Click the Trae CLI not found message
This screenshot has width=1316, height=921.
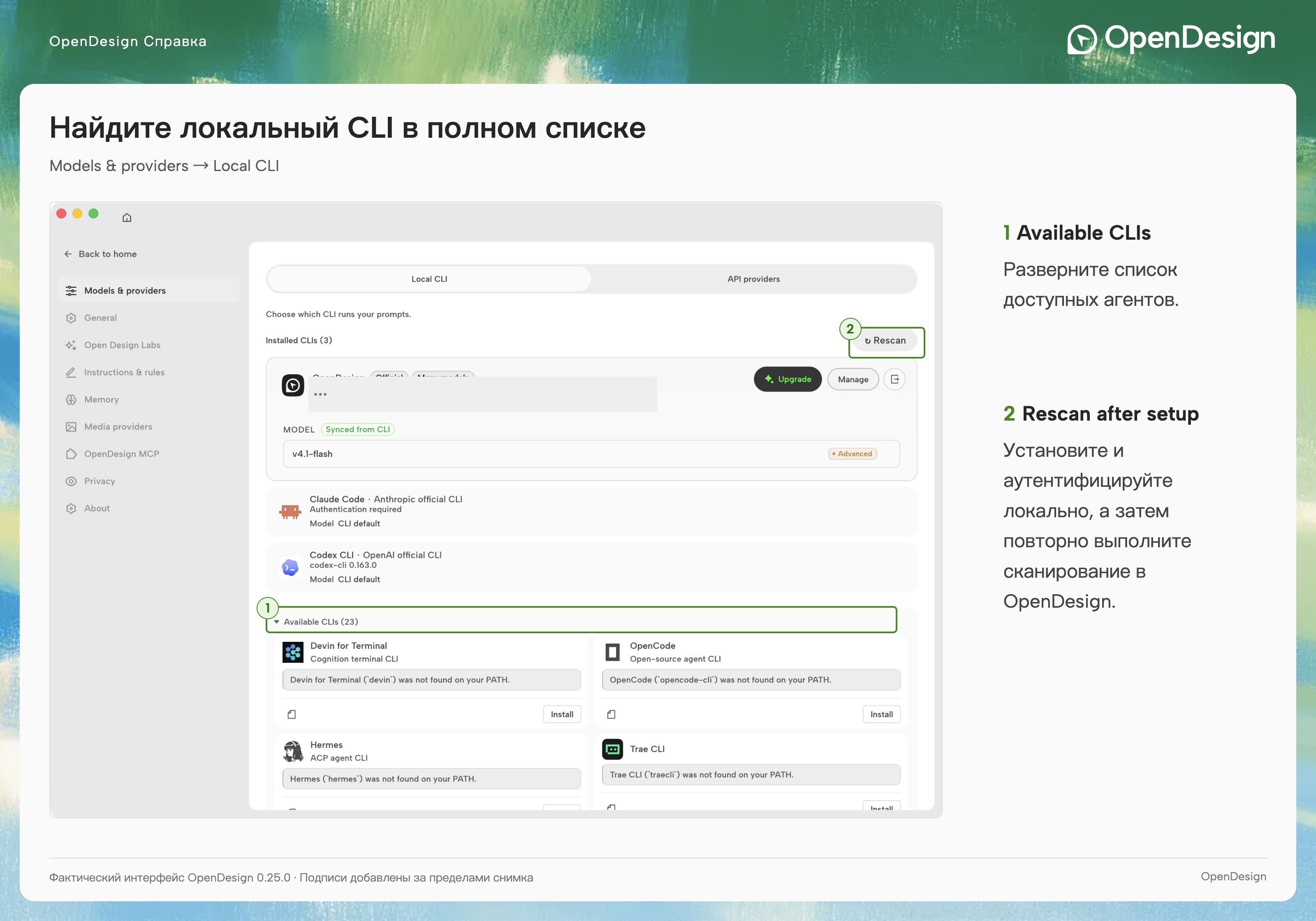pos(751,775)
